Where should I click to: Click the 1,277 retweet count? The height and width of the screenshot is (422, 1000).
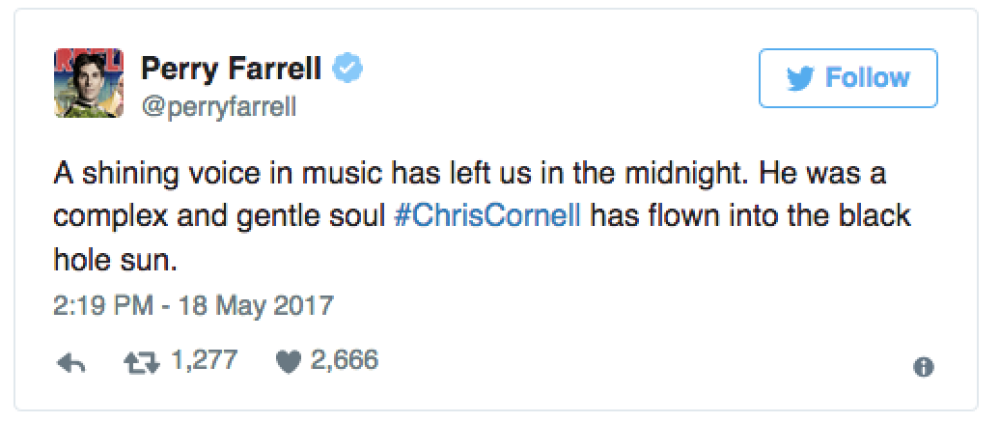204,361
